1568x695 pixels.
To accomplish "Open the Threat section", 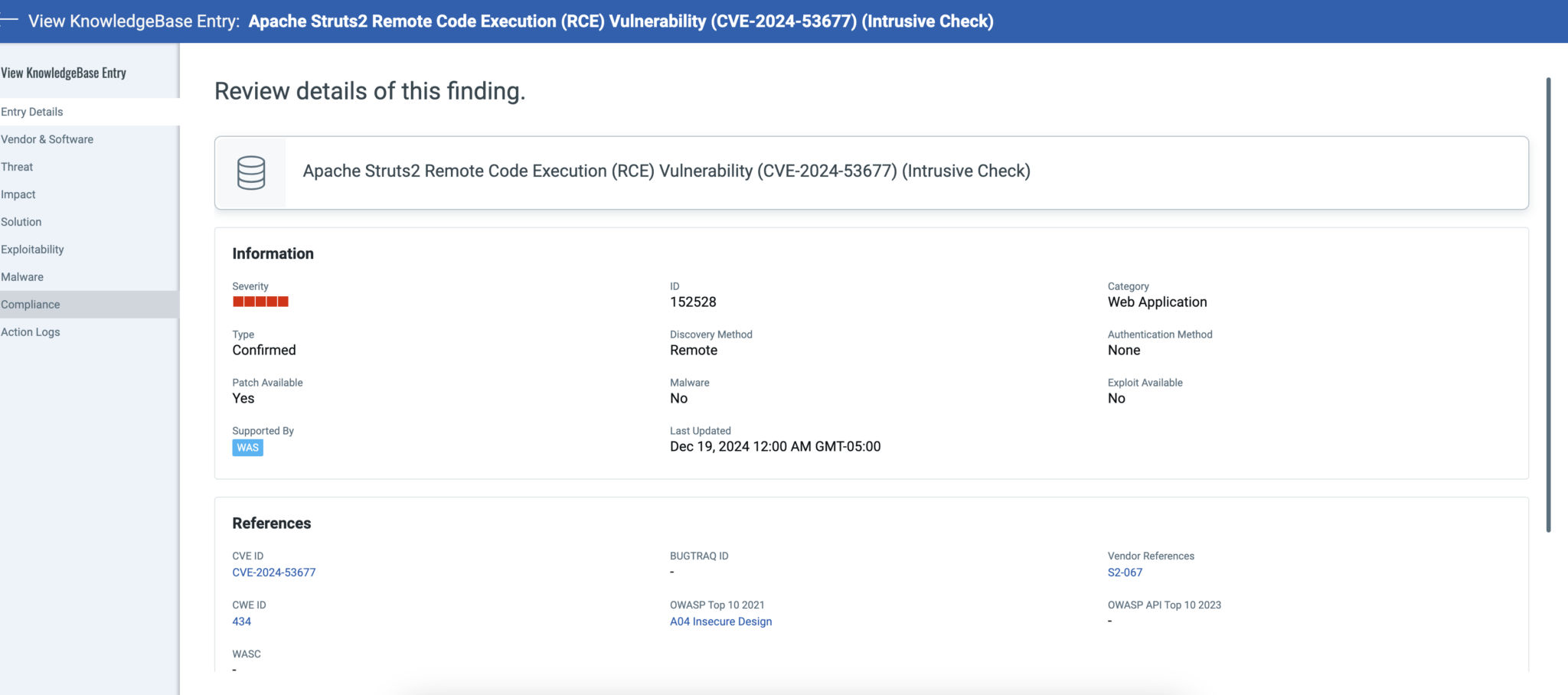I will pyautogui.click(x=17, y=167).
